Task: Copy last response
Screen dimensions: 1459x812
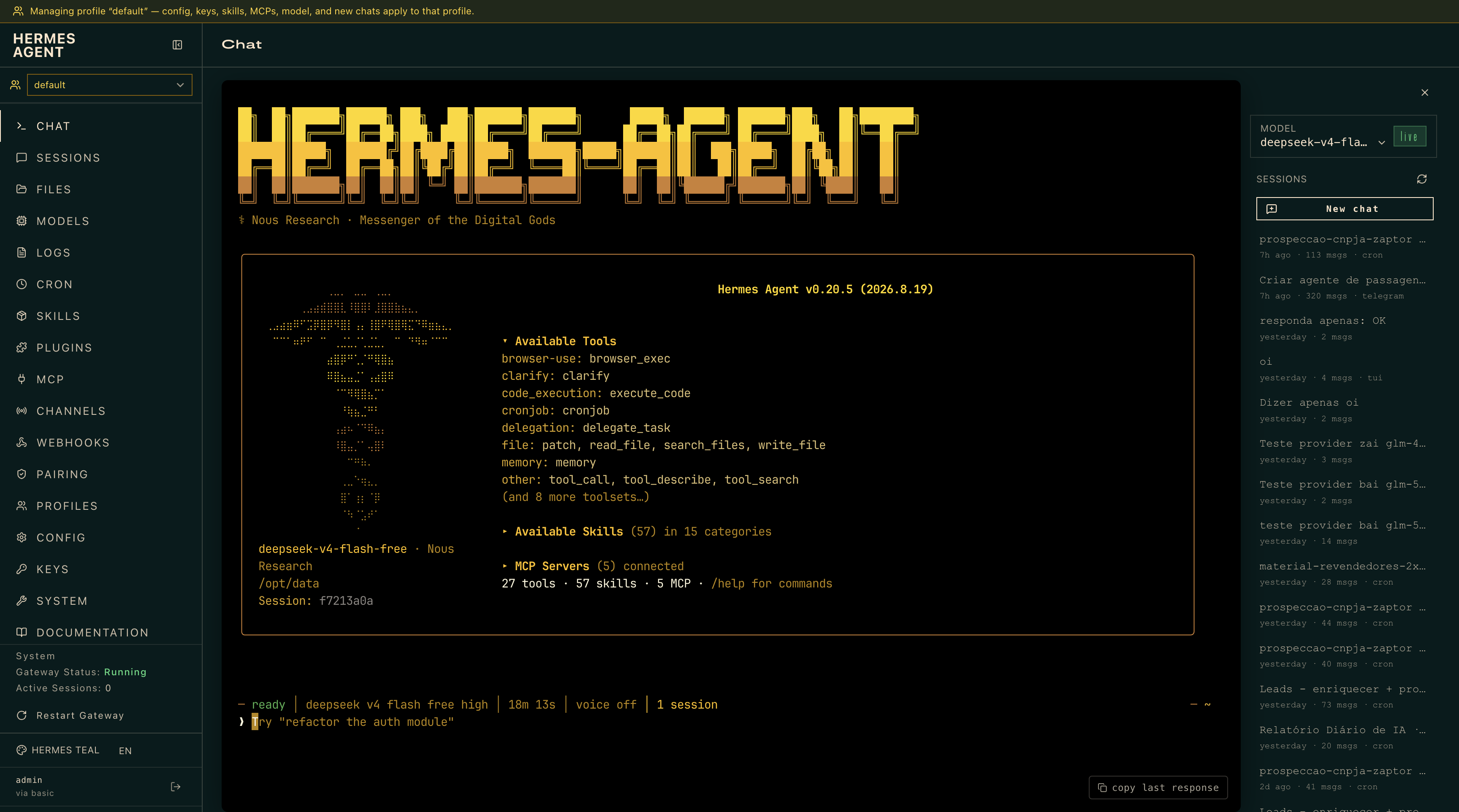Action: pos(1158,788)
